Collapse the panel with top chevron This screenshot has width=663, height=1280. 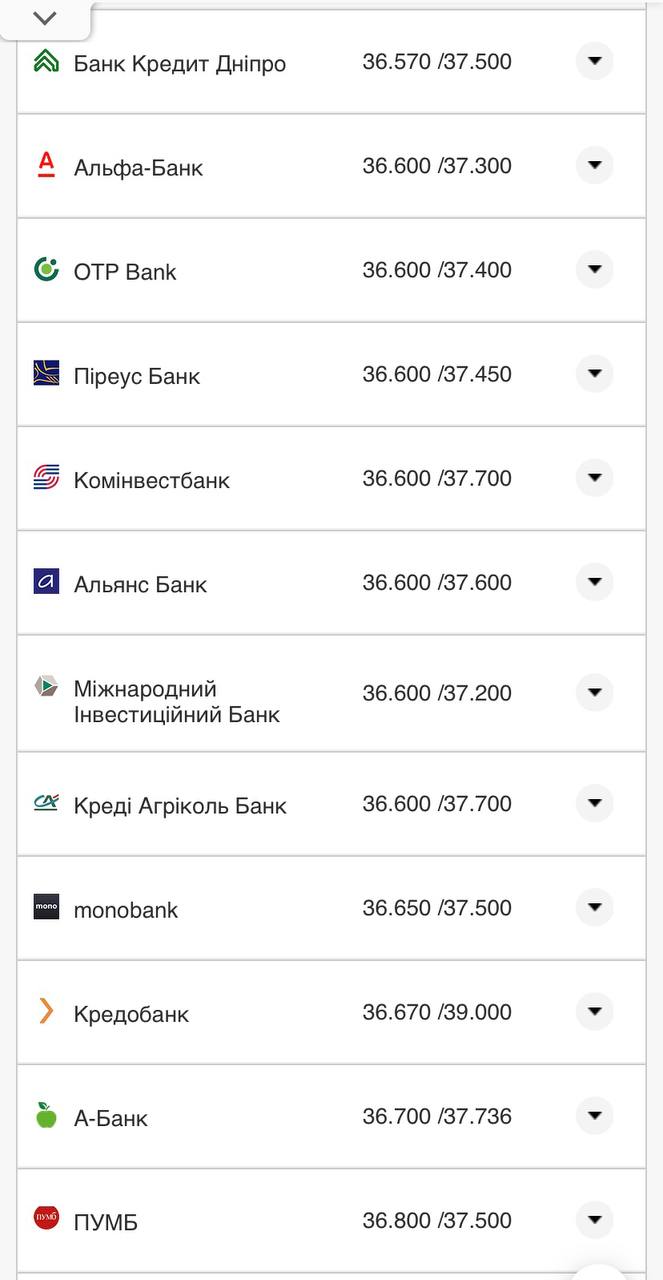click(x=45, y=18)
